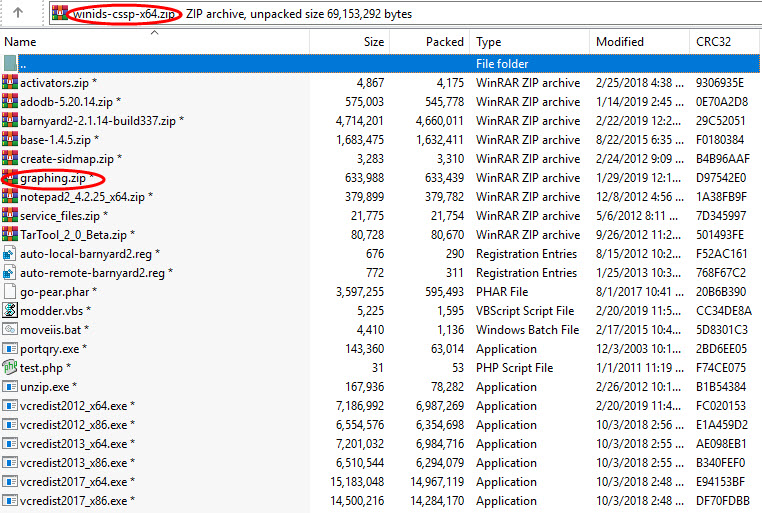Click the CRC32 column header
This screenshot has width=762, height=513.
pos(713,42)
